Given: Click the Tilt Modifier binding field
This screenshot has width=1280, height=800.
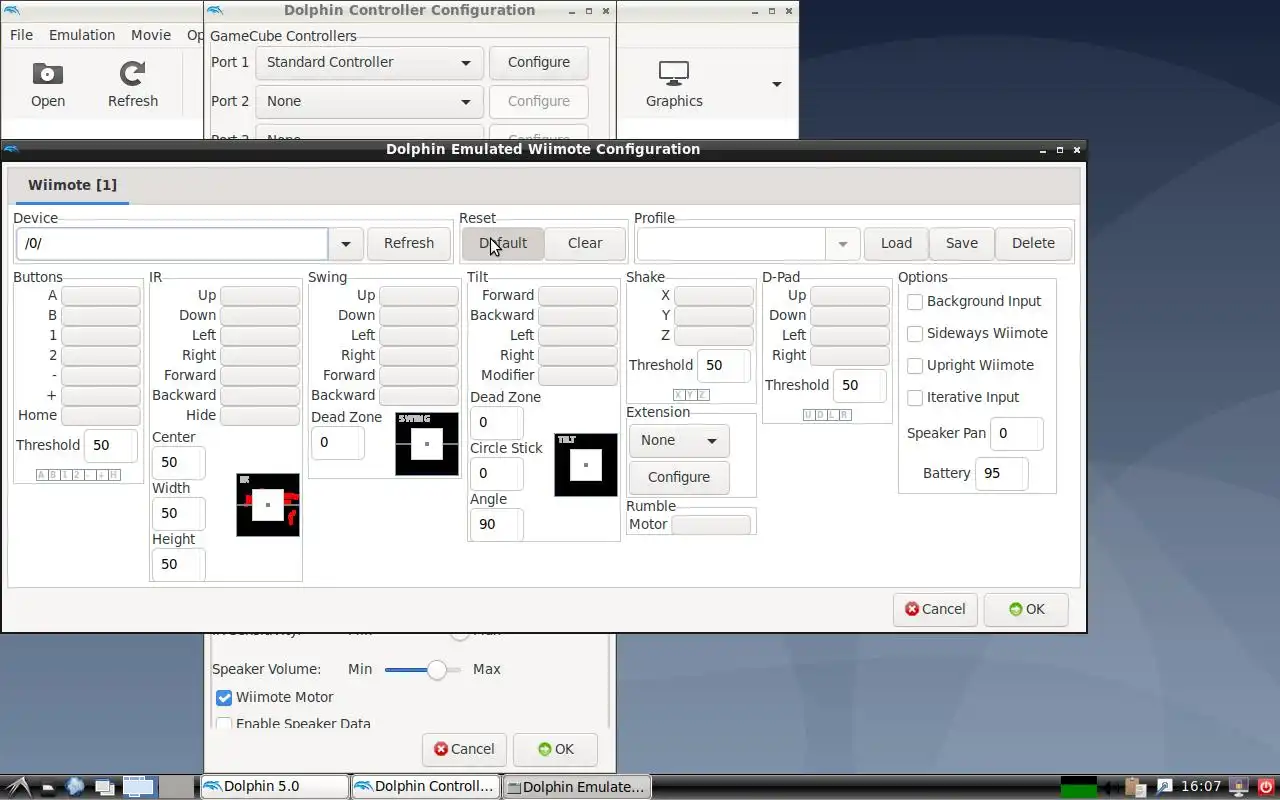Looking at the screenshot, I should click(x=578, y=375).
